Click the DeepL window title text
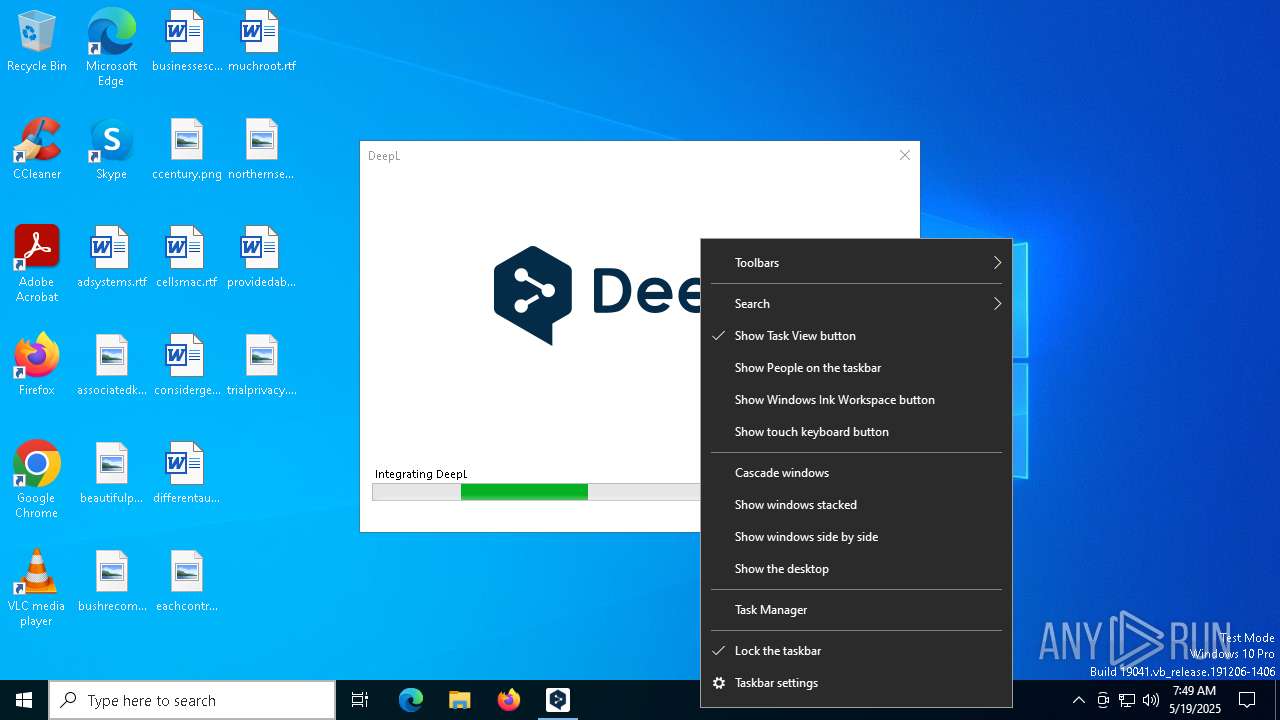This screenshot has width=1280, height=720. 384,156
